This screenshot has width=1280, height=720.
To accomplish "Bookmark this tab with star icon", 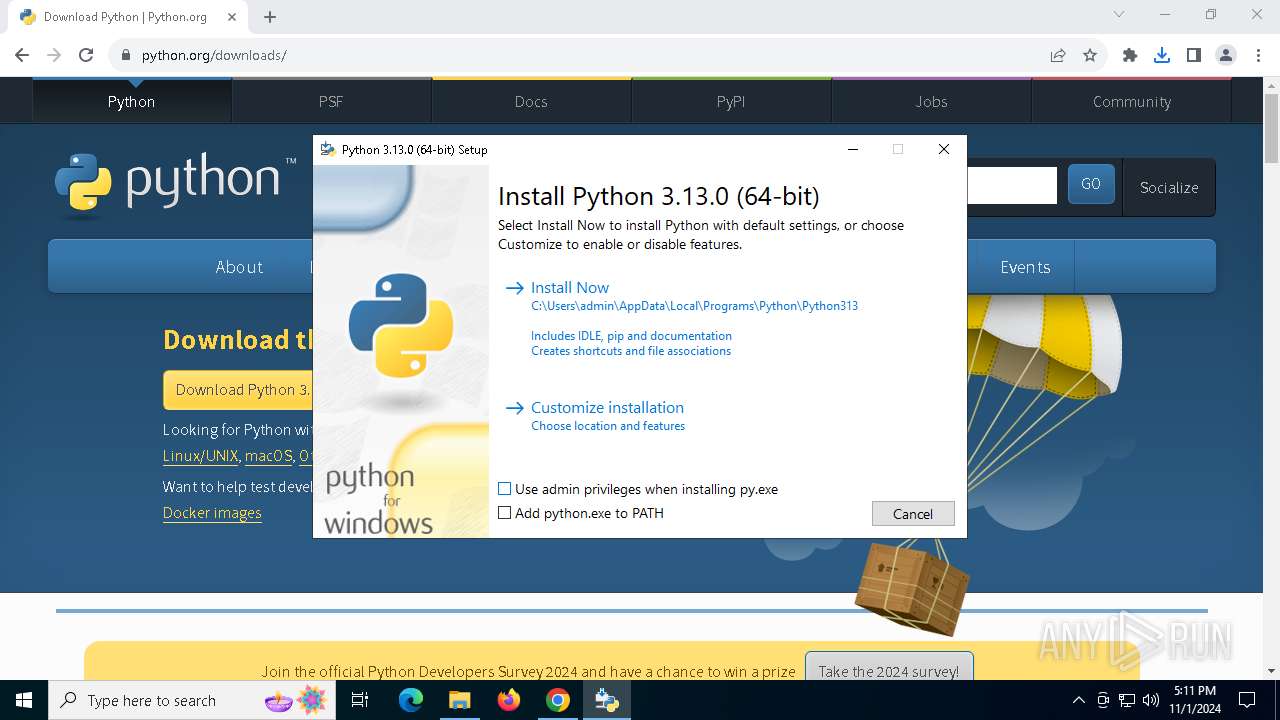I will [1090, 55].
